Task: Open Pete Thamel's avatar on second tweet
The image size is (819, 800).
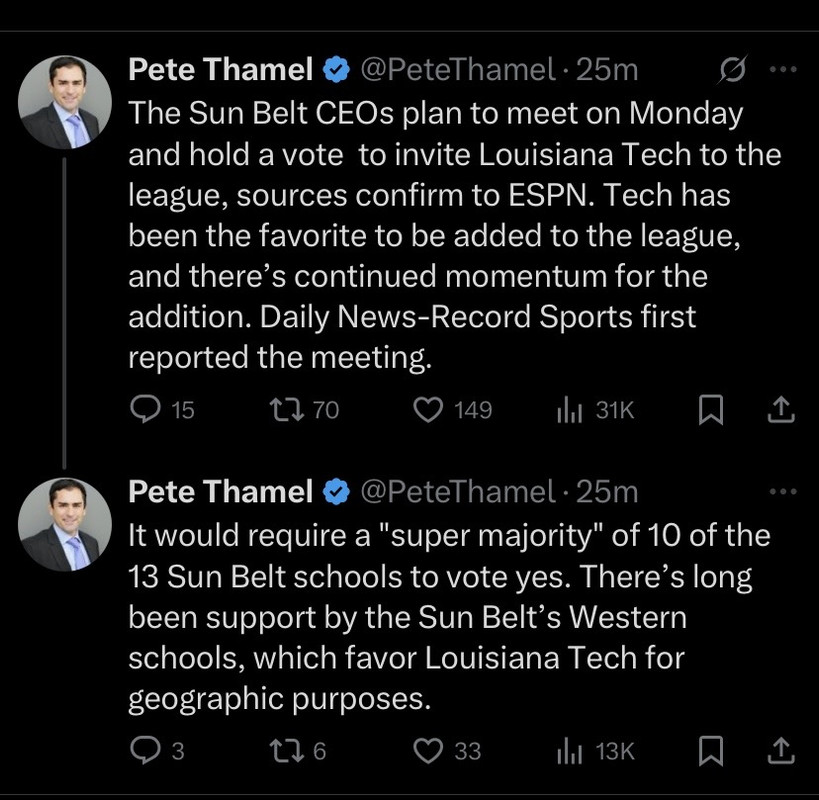Action: [x=66, y=524]
